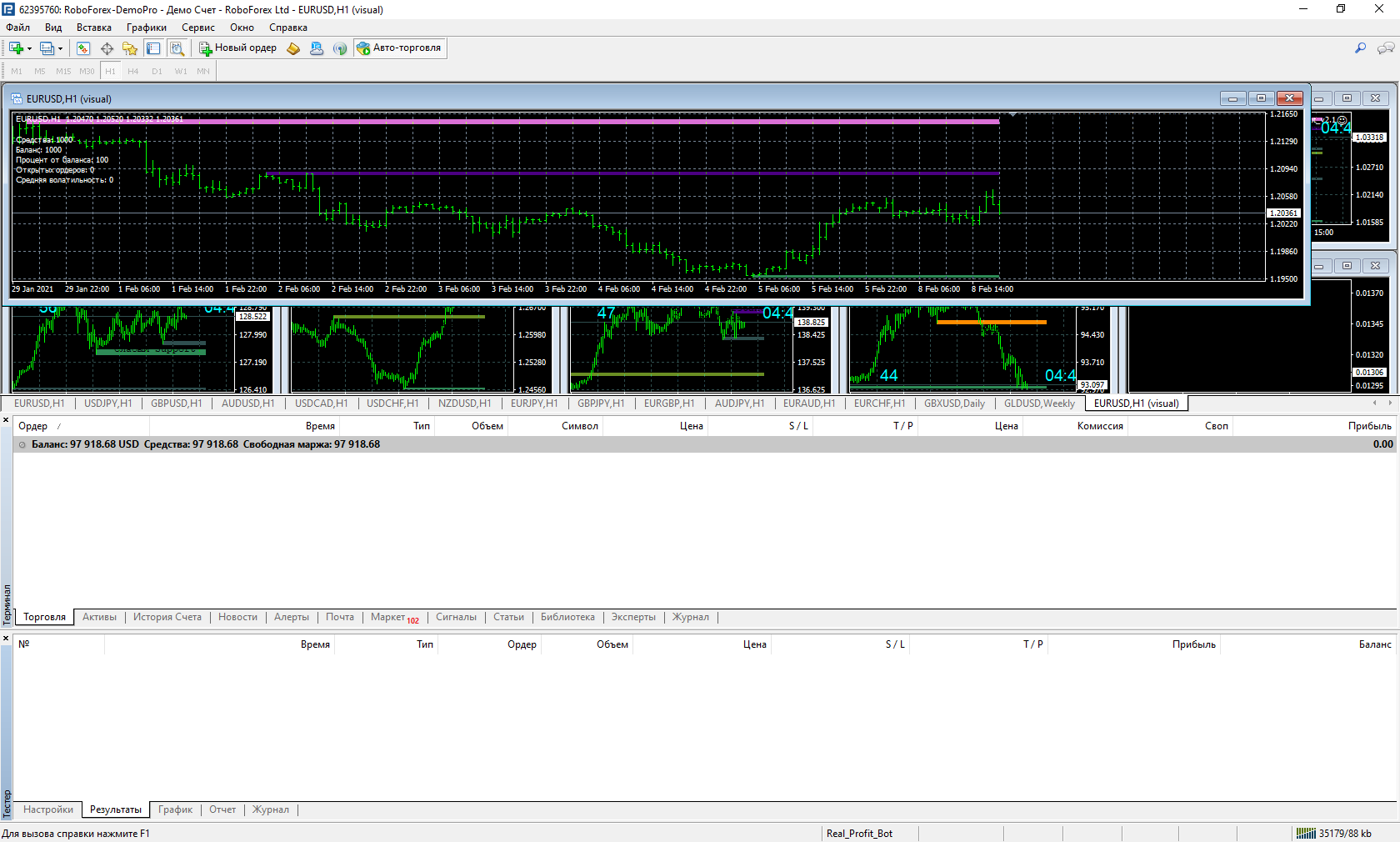Open the Графики menu

coord(146,28)
